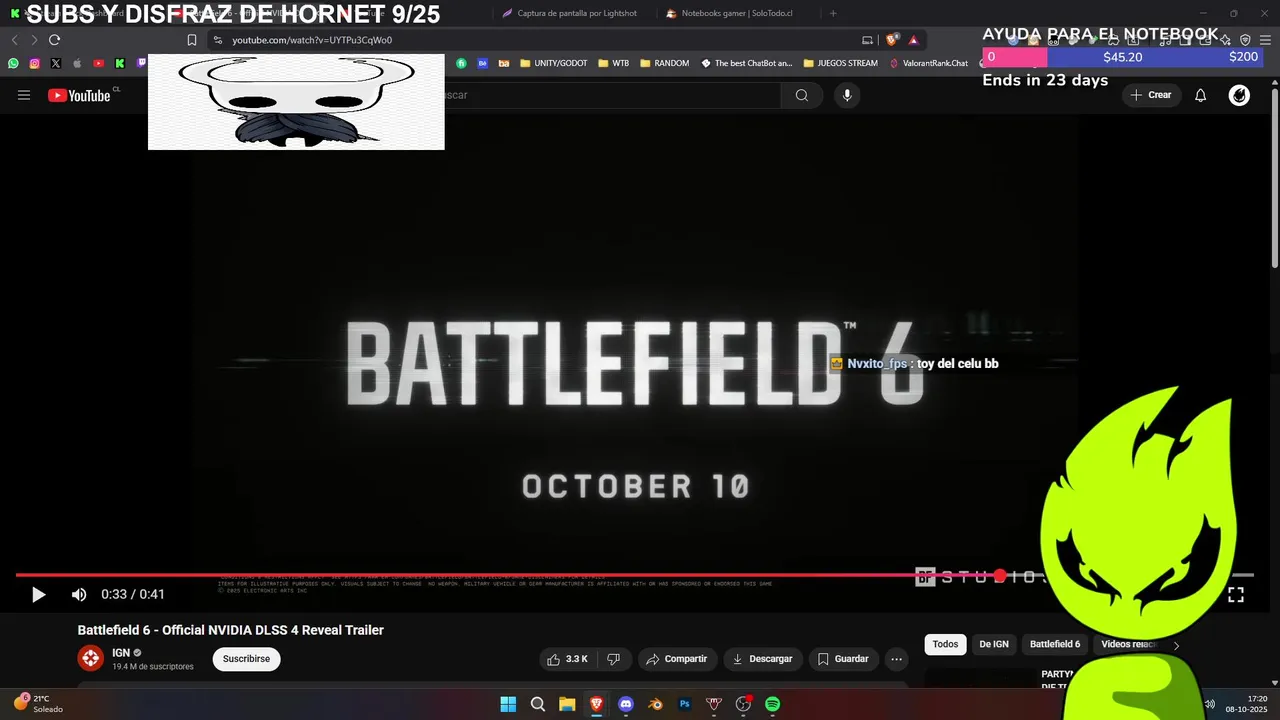Open the X (Twitter) bookmark icon
1280x720 pixels.
click(x=55, y=63)
